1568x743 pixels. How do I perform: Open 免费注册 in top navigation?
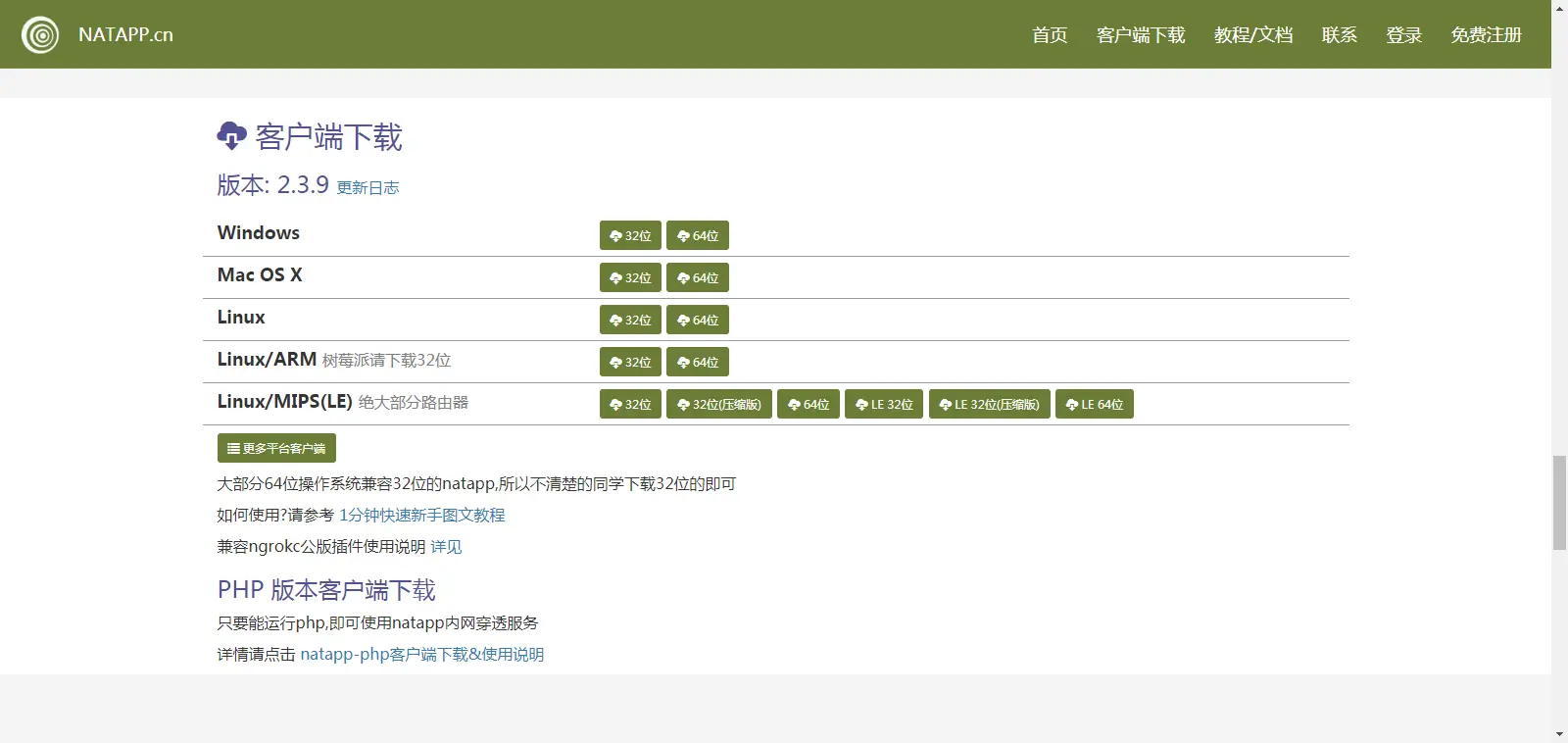pyautogui.click(x=1487, y=35)
